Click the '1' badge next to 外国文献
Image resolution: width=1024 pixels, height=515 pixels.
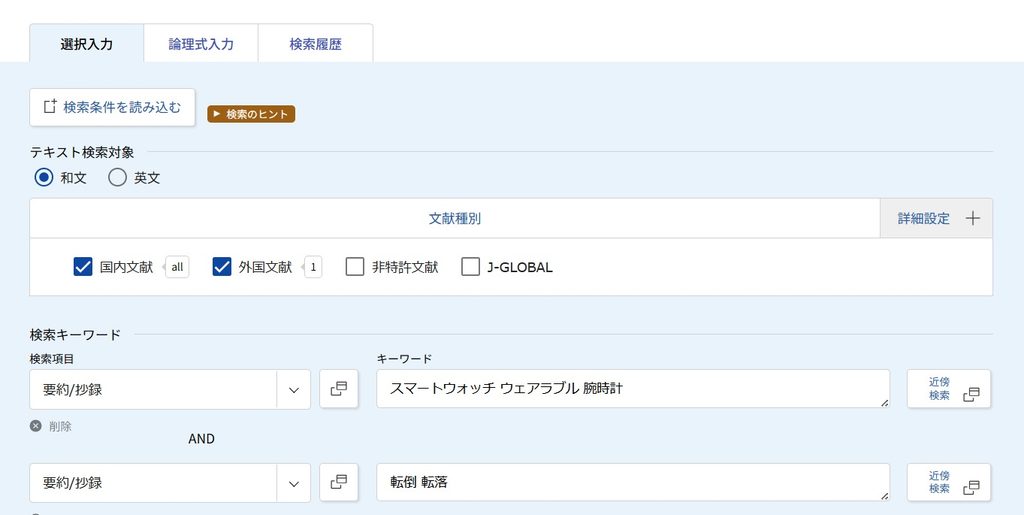(x=313, y=267)
